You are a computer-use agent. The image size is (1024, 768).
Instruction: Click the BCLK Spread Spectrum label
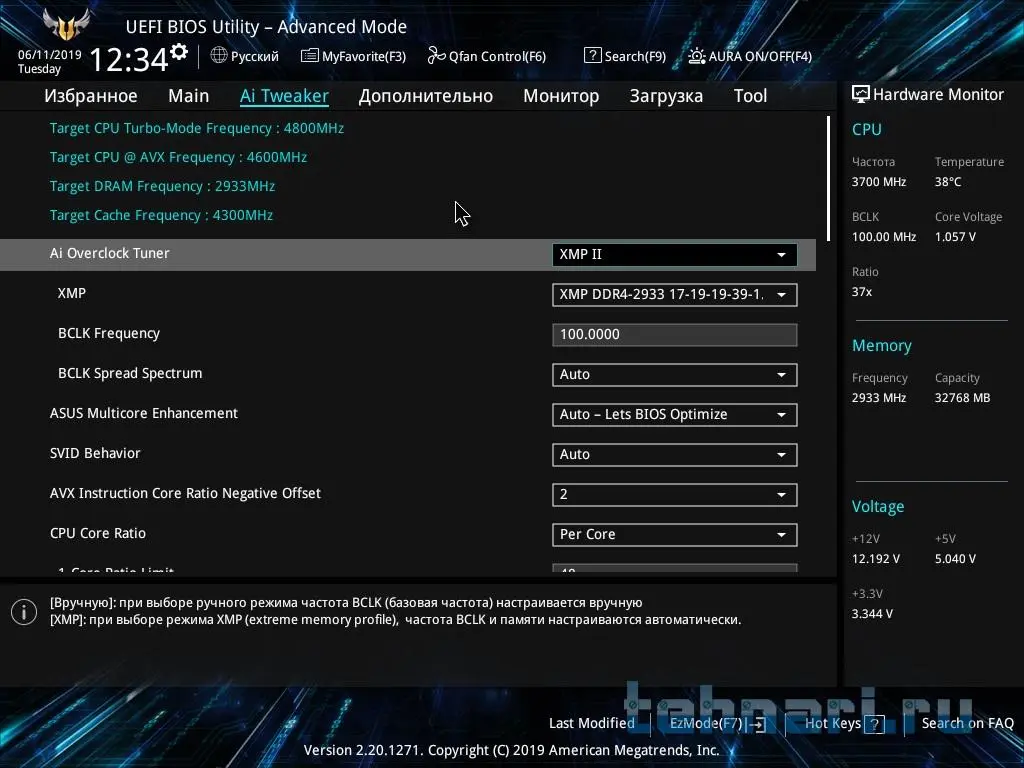130,374
